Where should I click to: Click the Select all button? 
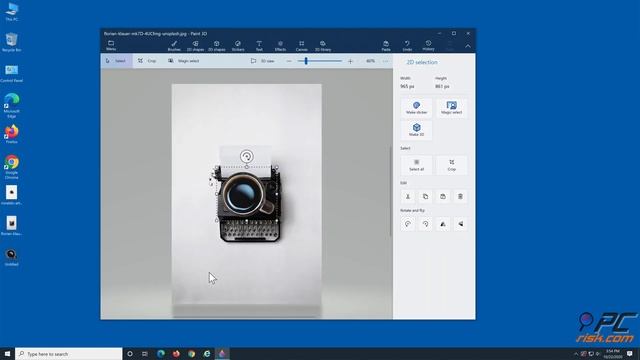coord(416,165)
